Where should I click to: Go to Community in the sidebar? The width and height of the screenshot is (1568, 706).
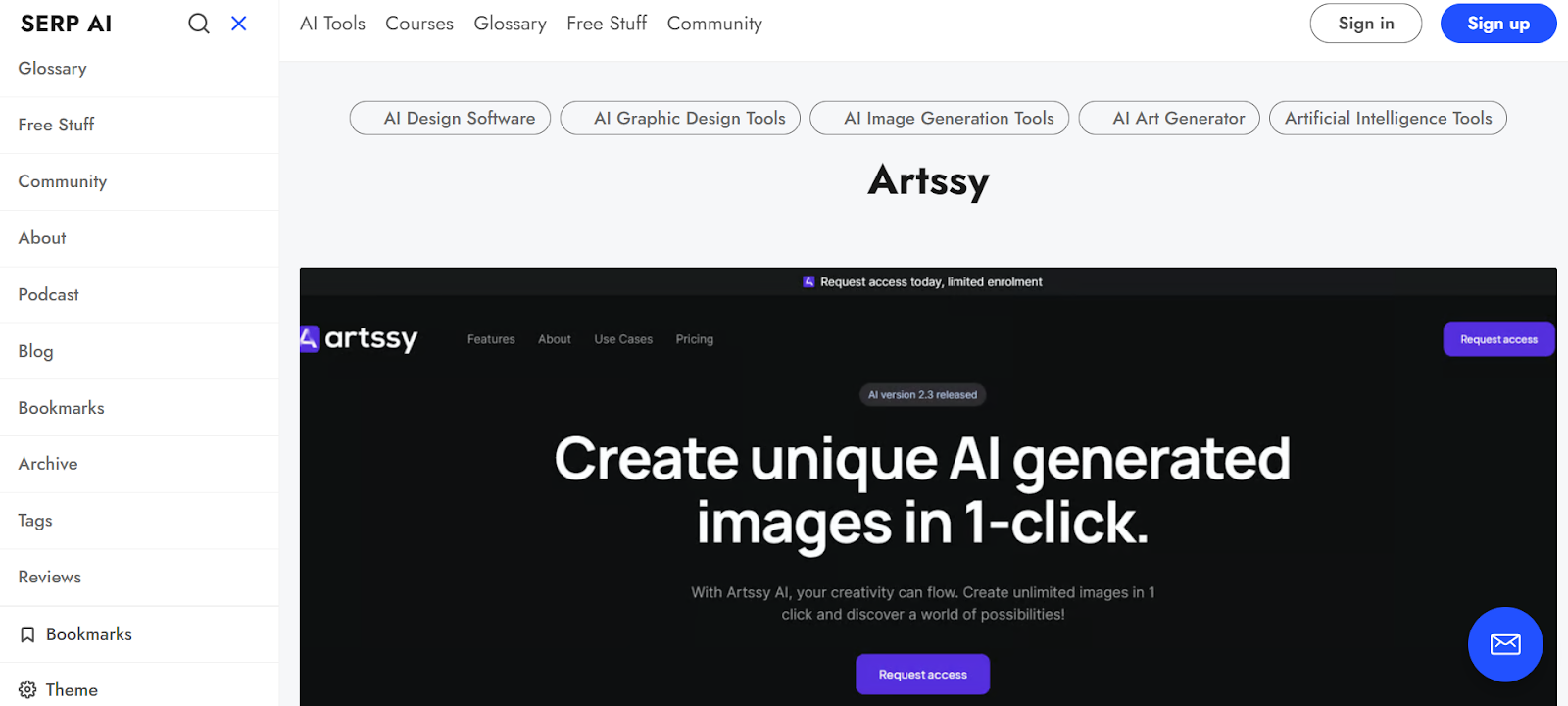[x=139, y=181]
